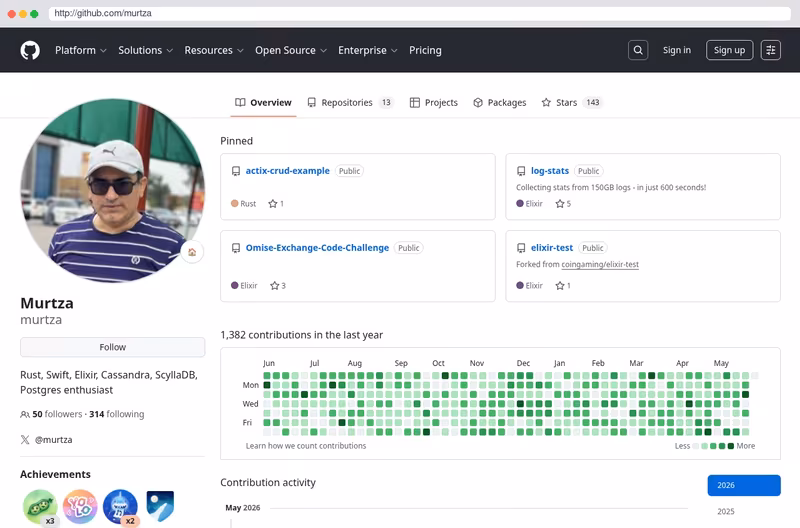Click the 'Collecting stats from 150GB logs' description

tap(611, 187)
